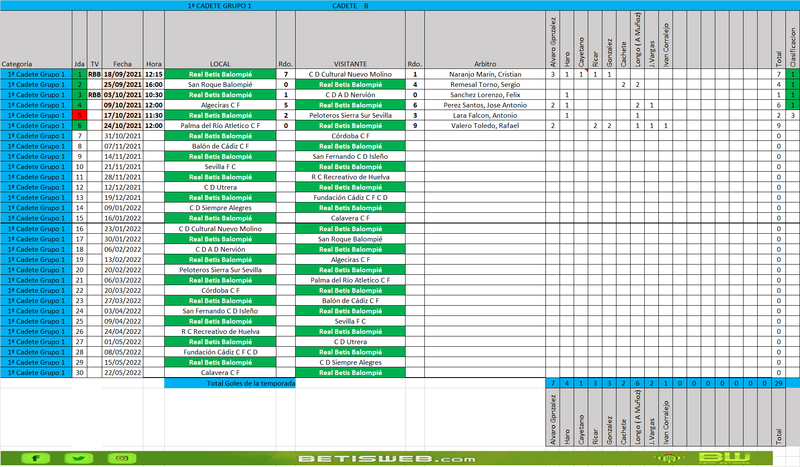Select referee 'Remesal Torno, Sergio'
The height and width of the screenshot is (467, 800).
[485, 84]
